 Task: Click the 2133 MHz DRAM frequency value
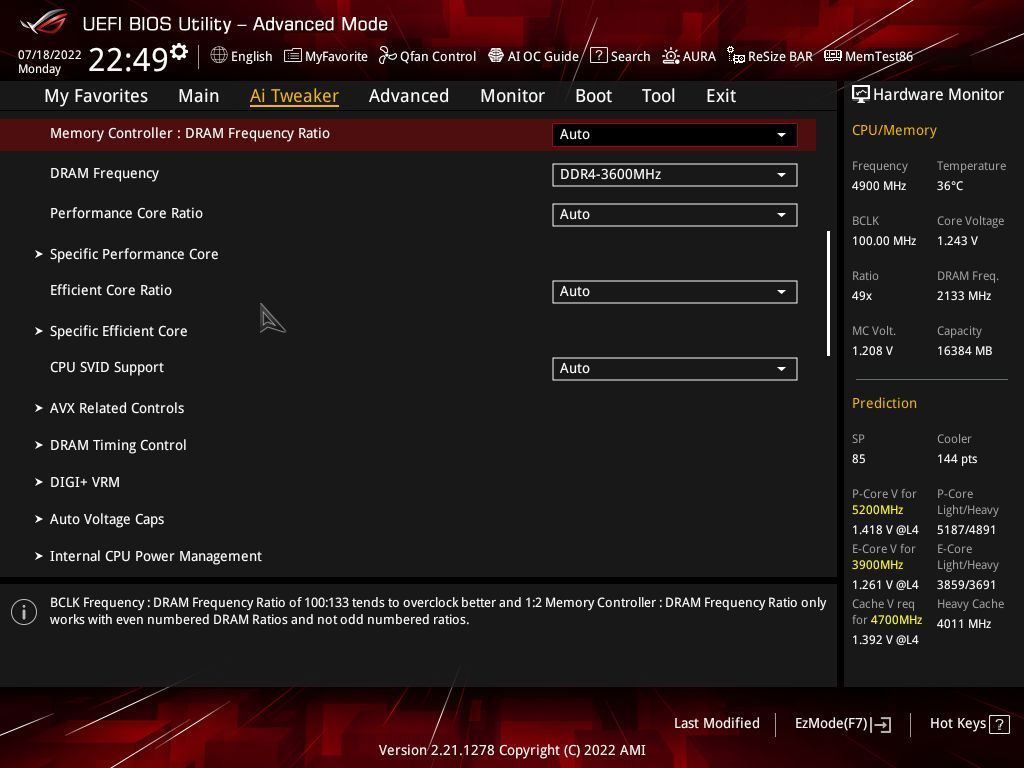(964, 296)
